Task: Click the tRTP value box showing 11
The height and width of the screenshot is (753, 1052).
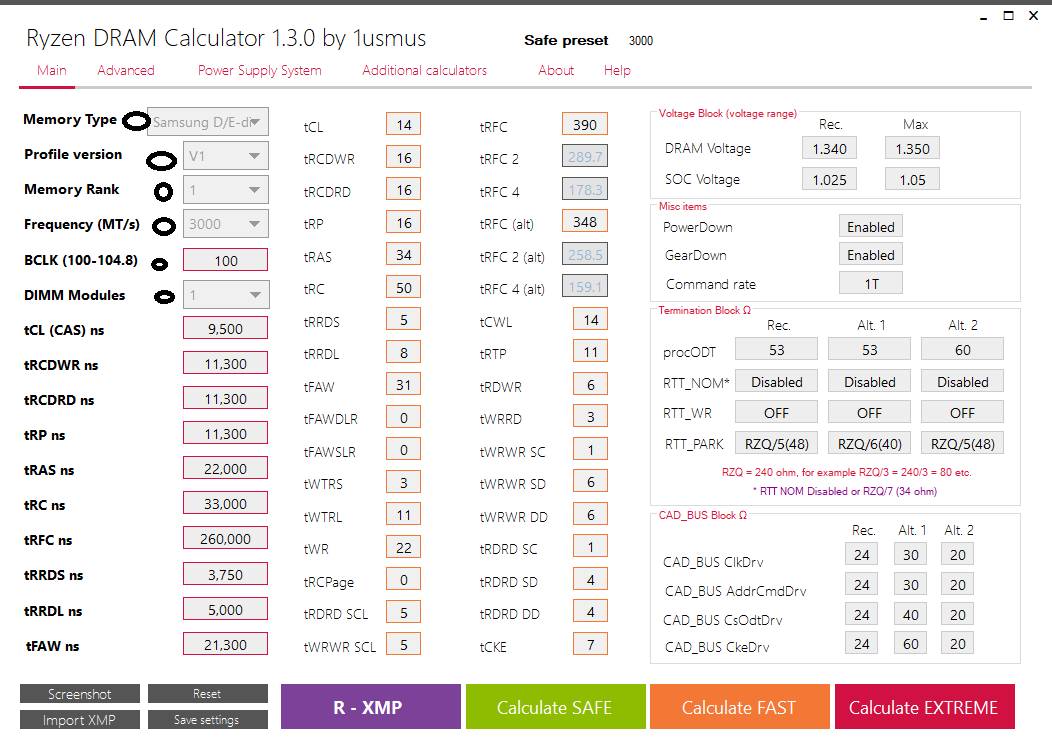Action: [590, 352]
